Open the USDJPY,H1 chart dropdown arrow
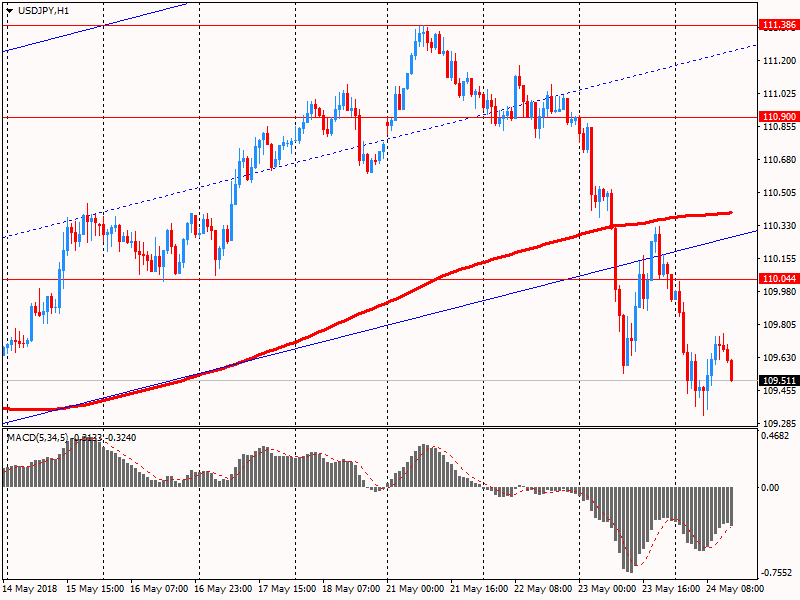 (x=10, y=10)
